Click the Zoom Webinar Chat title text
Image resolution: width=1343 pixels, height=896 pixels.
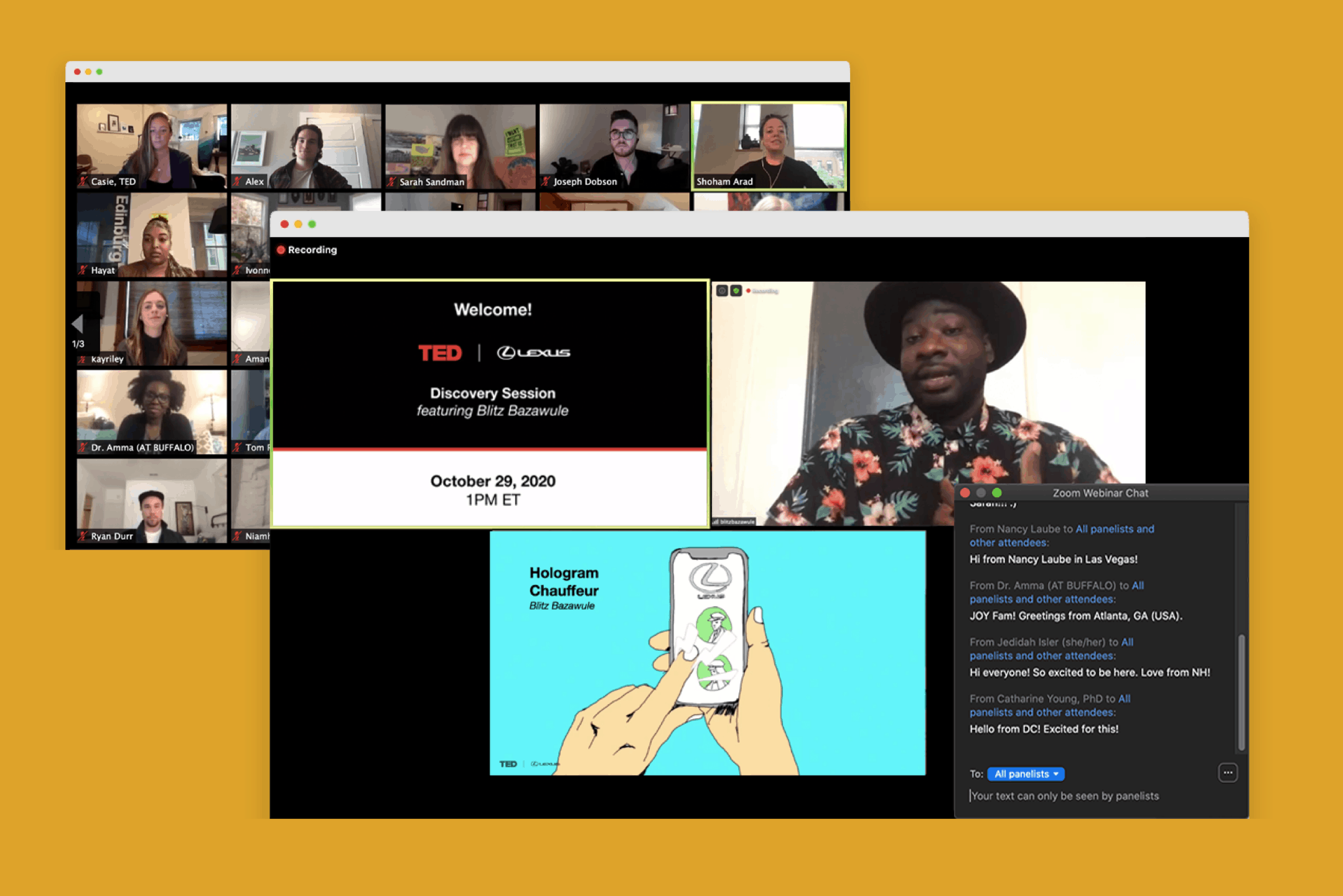[x=1100, y=493]
